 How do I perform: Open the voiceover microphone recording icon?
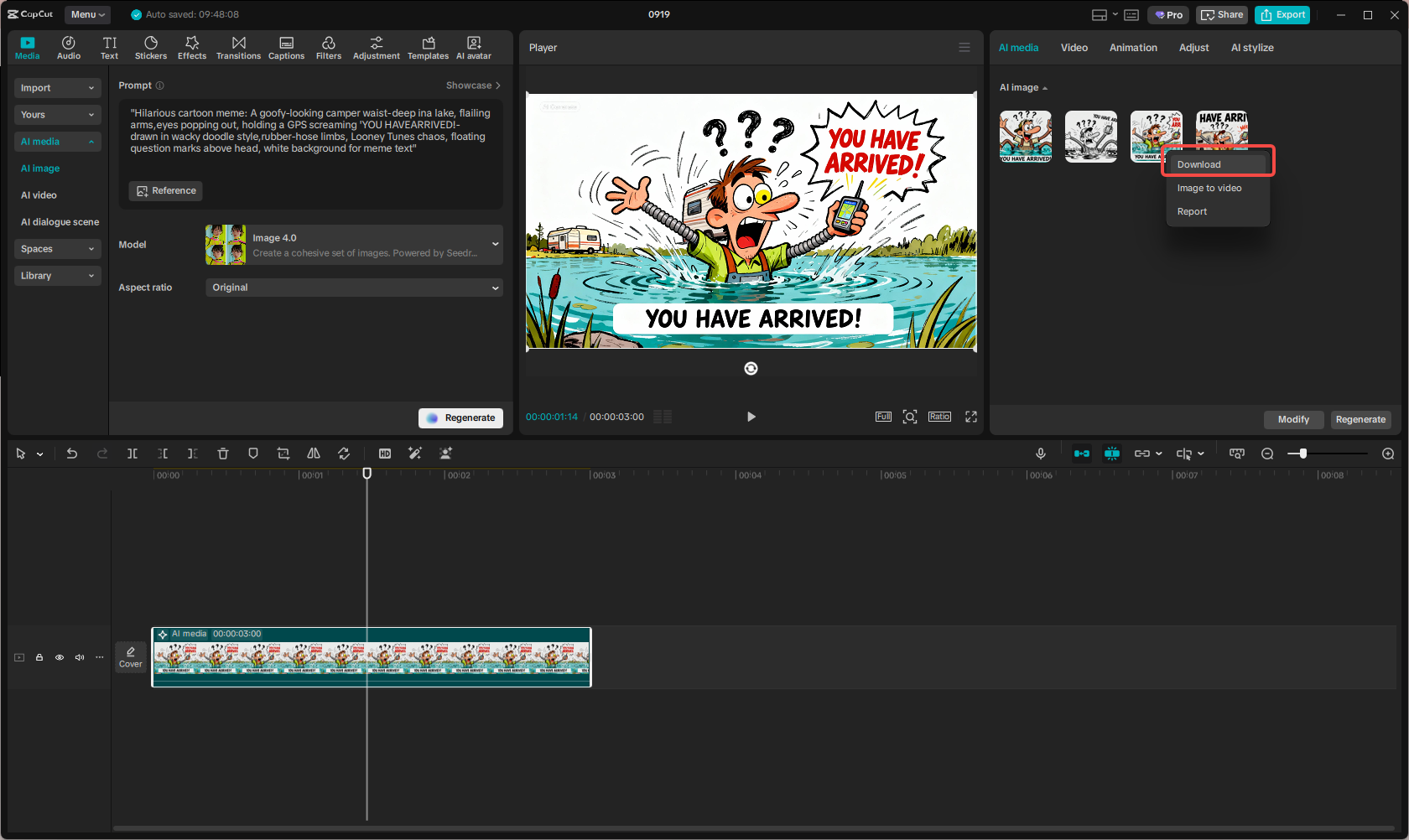(1040, 453)
